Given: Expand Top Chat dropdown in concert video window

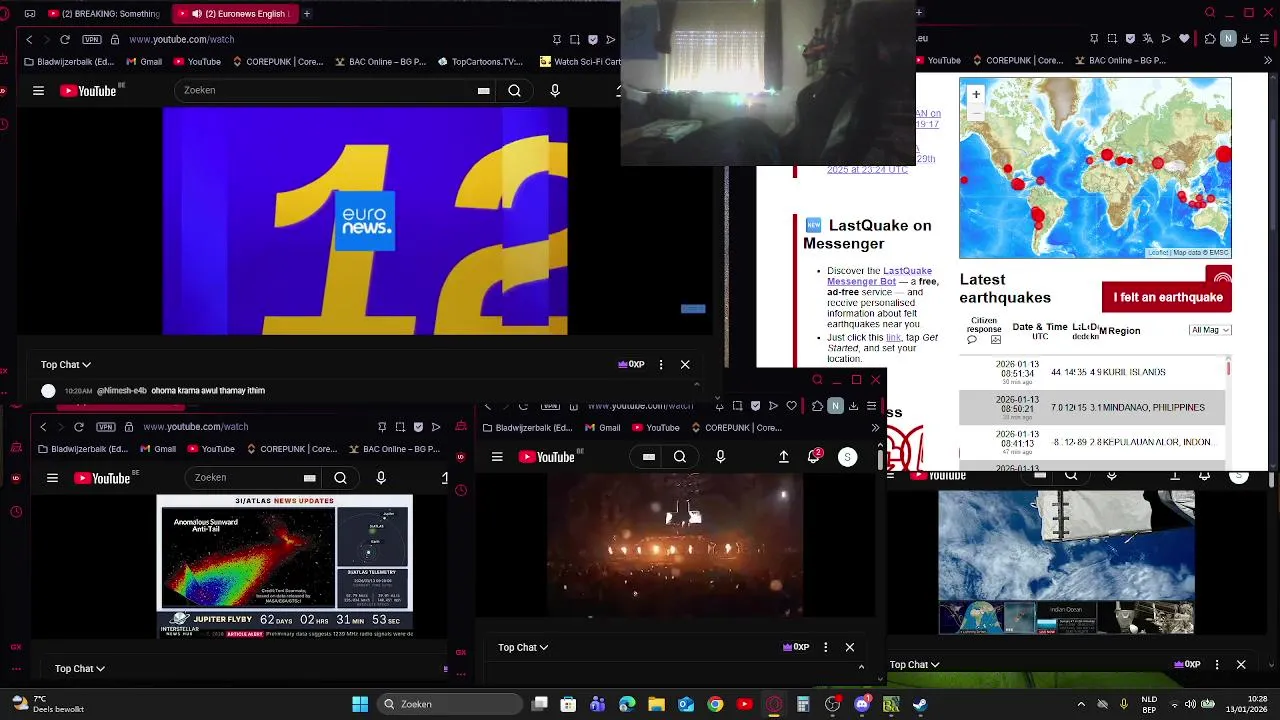Looking at the screenshot, I should pos(523,647).
